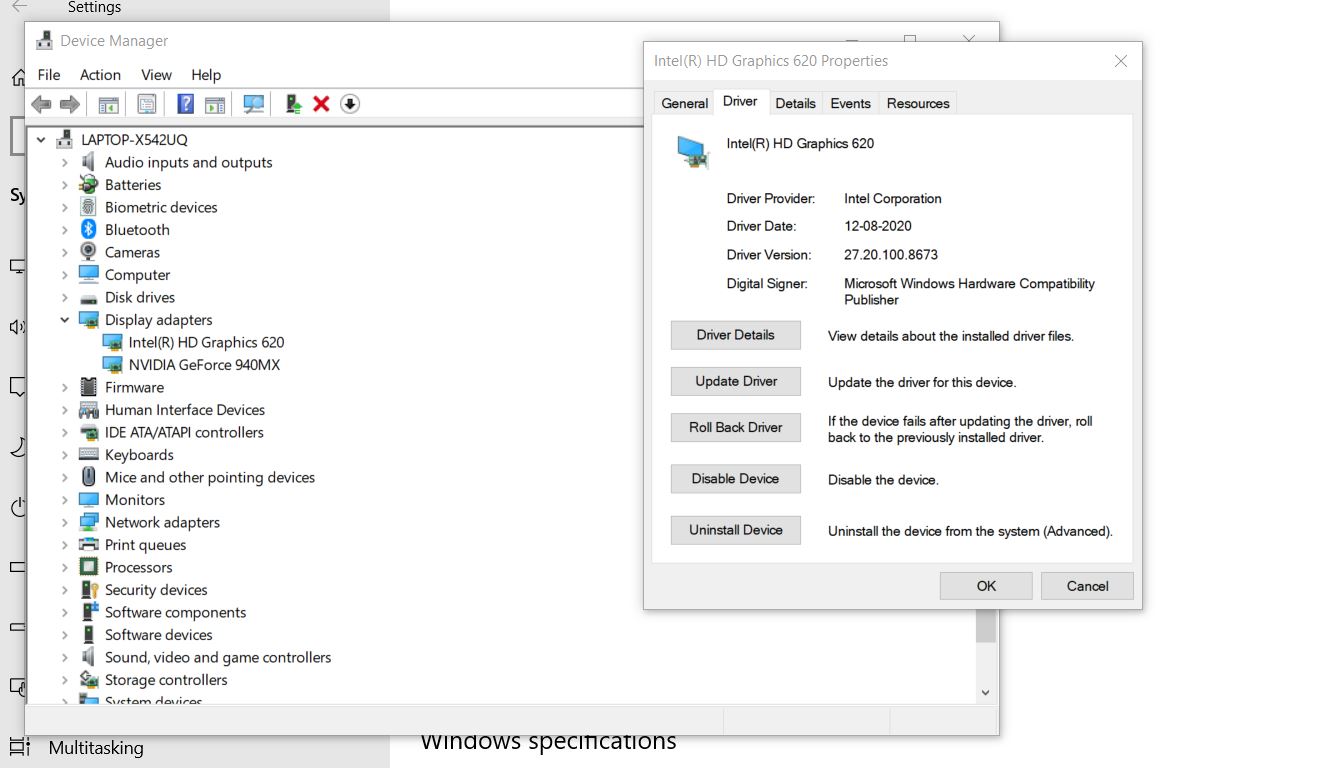This screenshot has height=768, width=1329.
Task: Select the Monitors category icon
Action: point(89,499)
